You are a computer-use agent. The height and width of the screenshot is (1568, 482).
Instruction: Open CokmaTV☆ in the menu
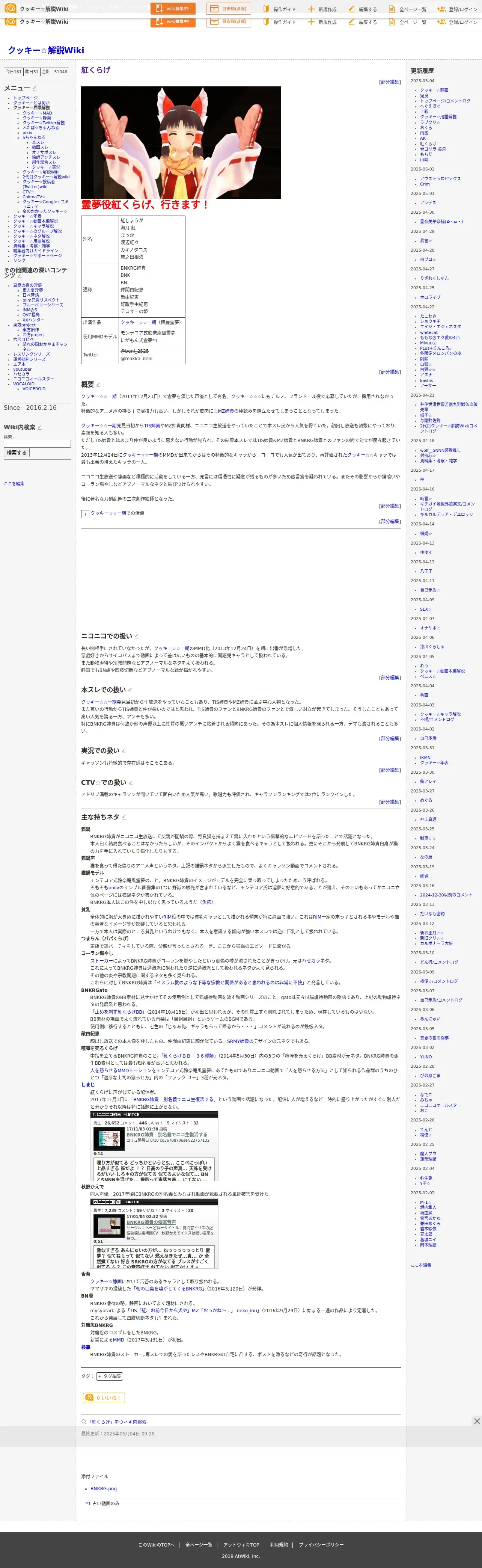pyautogui.click(x=33, y=196)
